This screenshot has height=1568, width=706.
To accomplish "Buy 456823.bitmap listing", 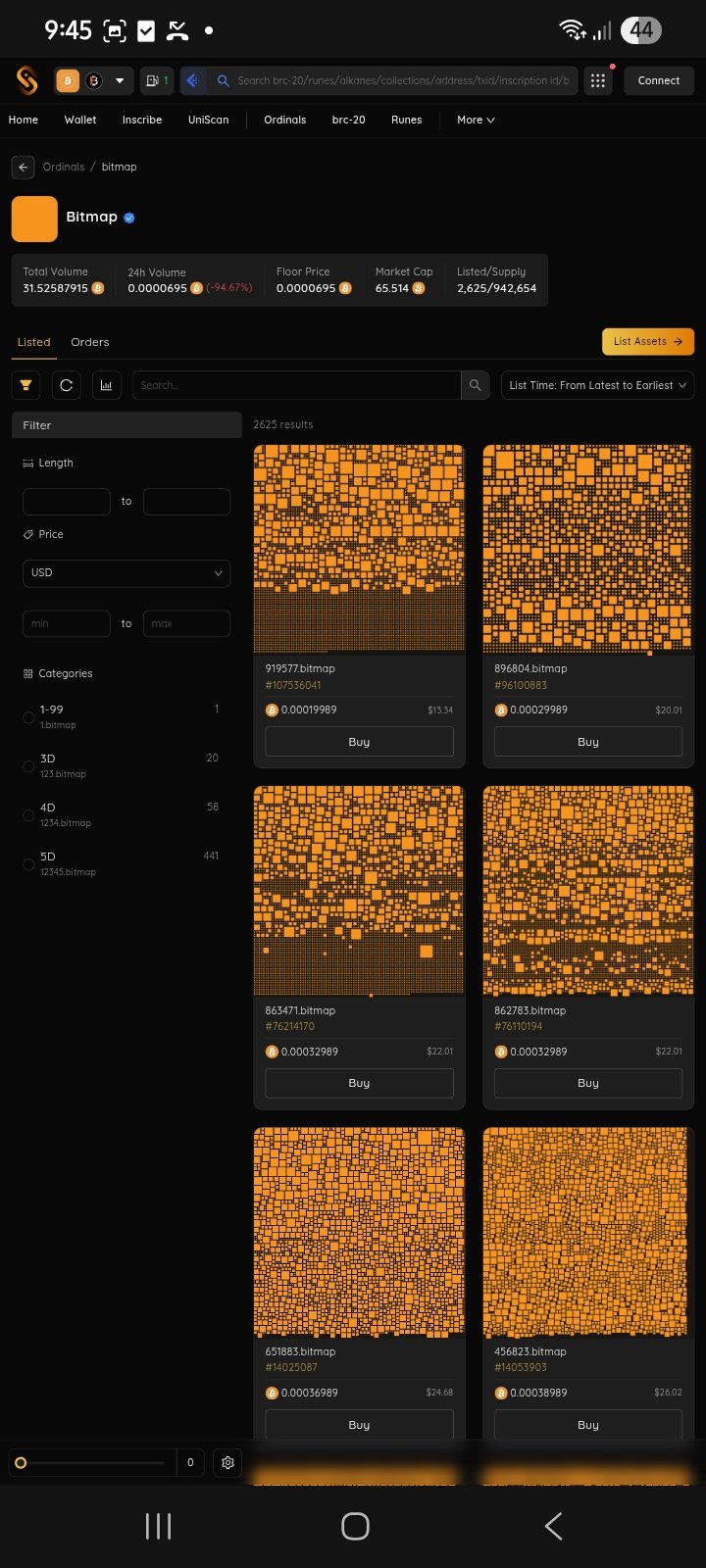I will click(x=588, y=1425).
